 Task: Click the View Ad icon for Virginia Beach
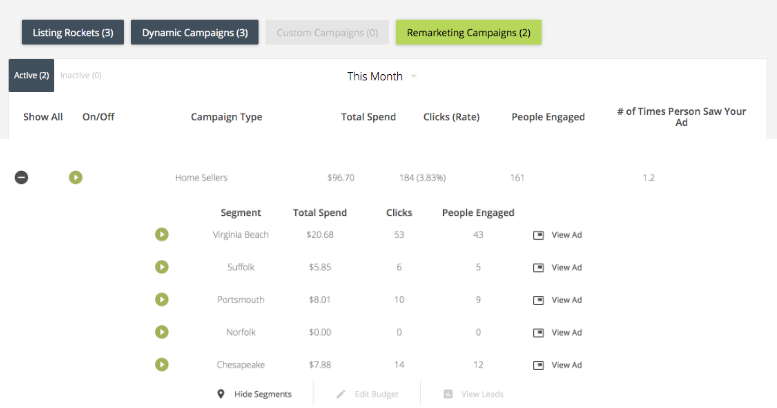(x=538, y=235)
